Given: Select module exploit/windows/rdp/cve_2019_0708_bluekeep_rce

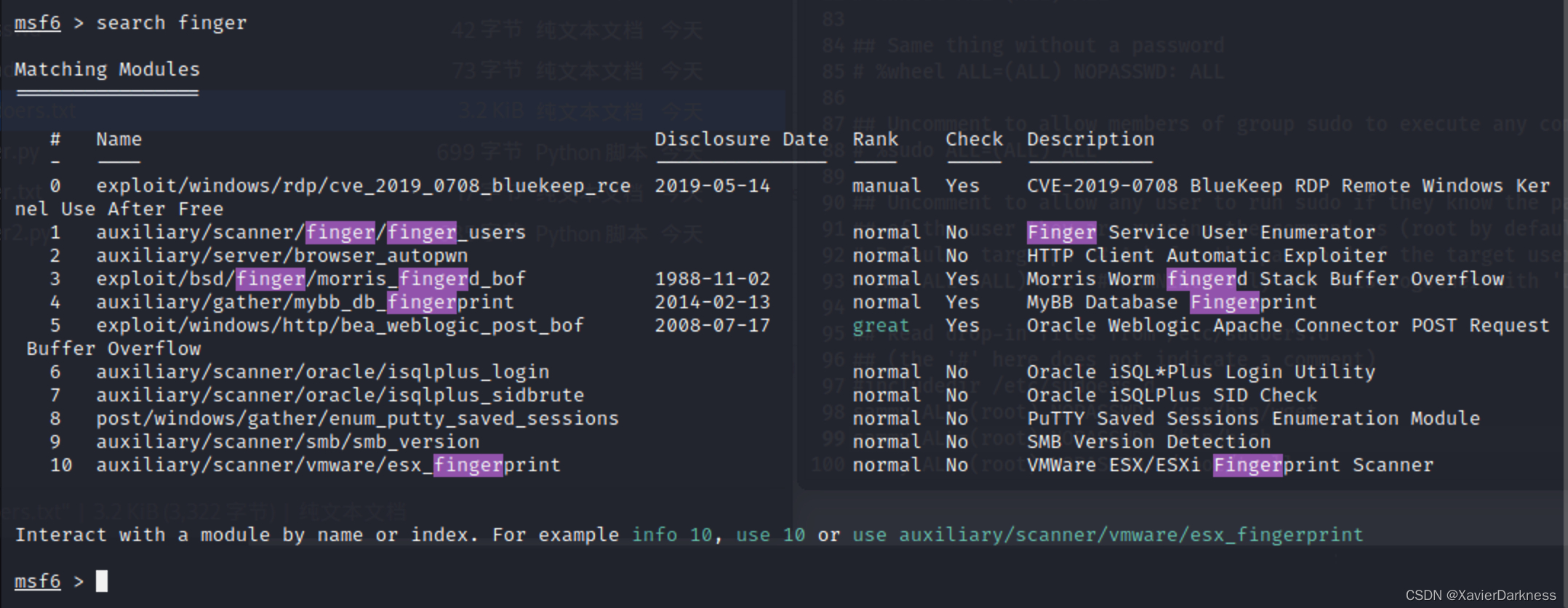Looking at the screenshot, I should point(363,186).
